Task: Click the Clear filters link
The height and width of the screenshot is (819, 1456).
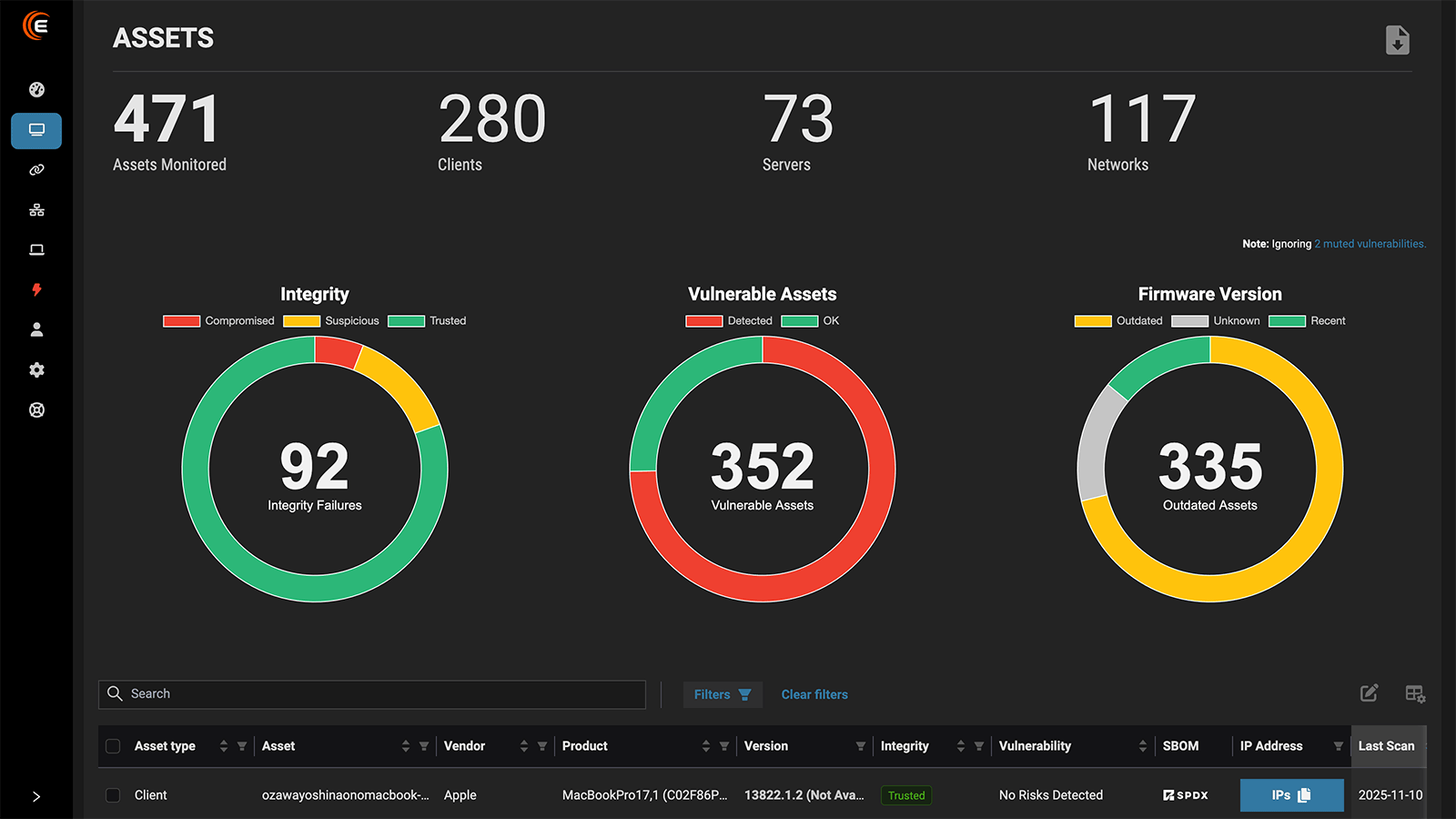Action: [x=814, y=694]
